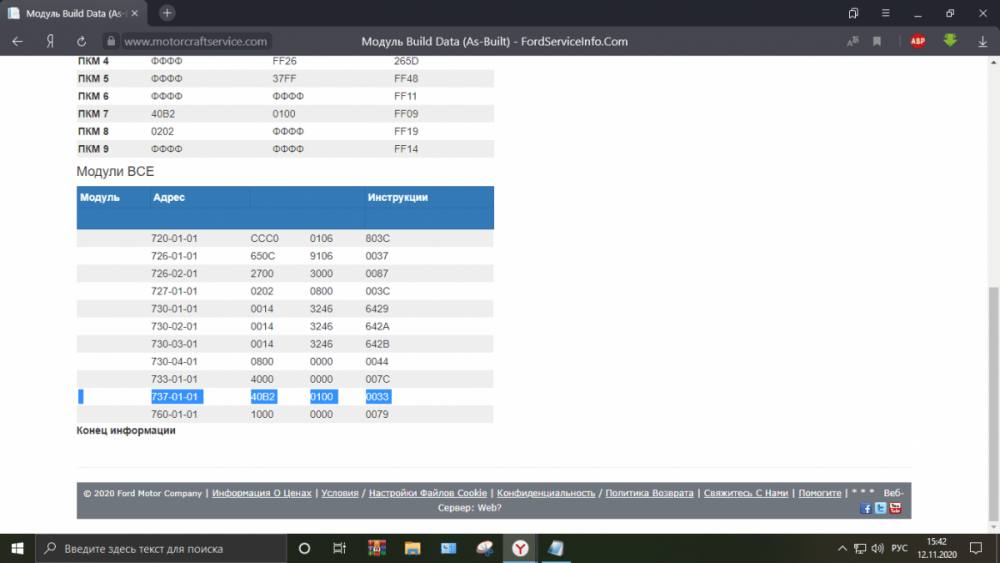This screenshot has width=1000, height=563.
Task: Open the YouTube icon in footer
Action: click(895, 508)
